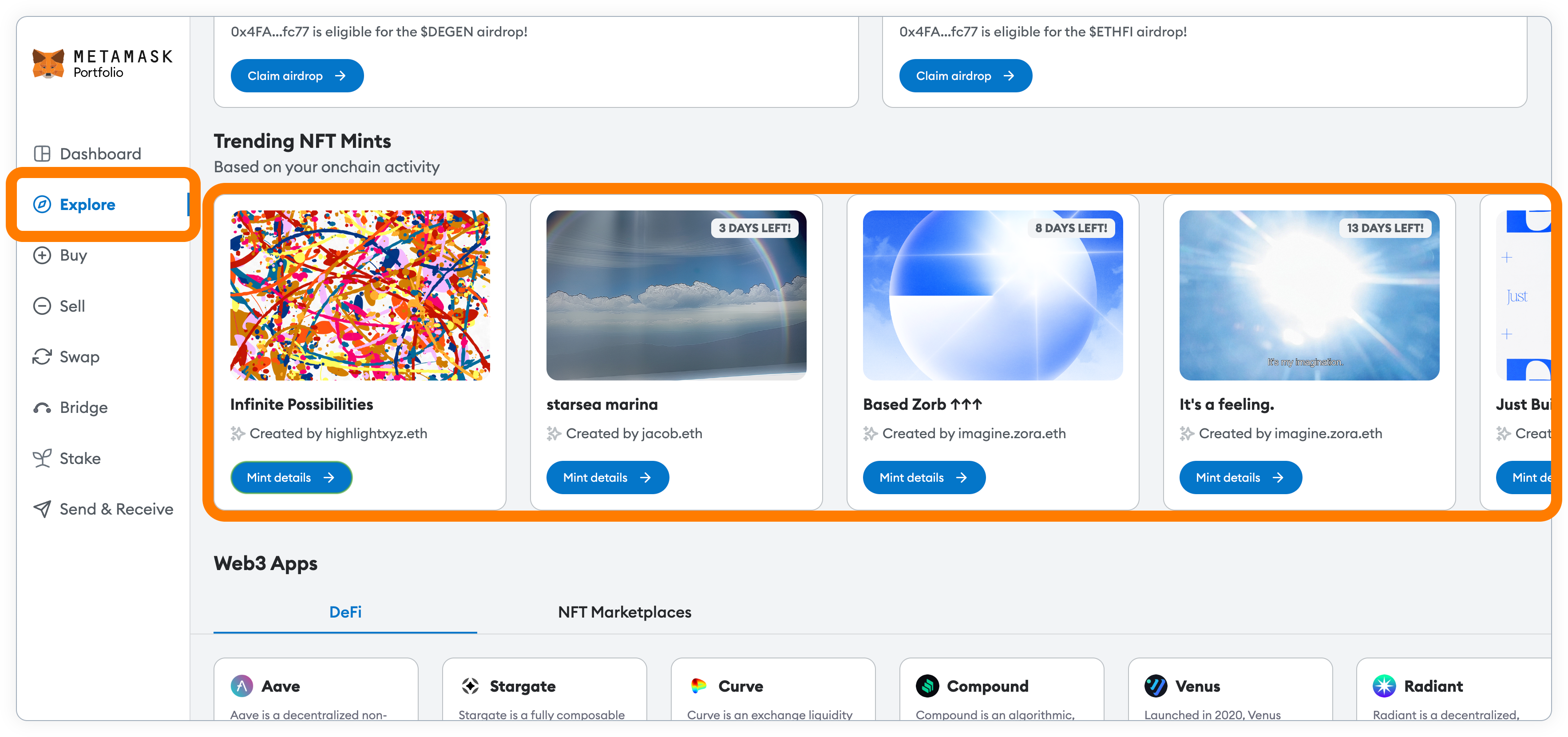The image size is (1568, 737).
Task: Open the Dashboard sidebar icon
Action: point(42,153)
